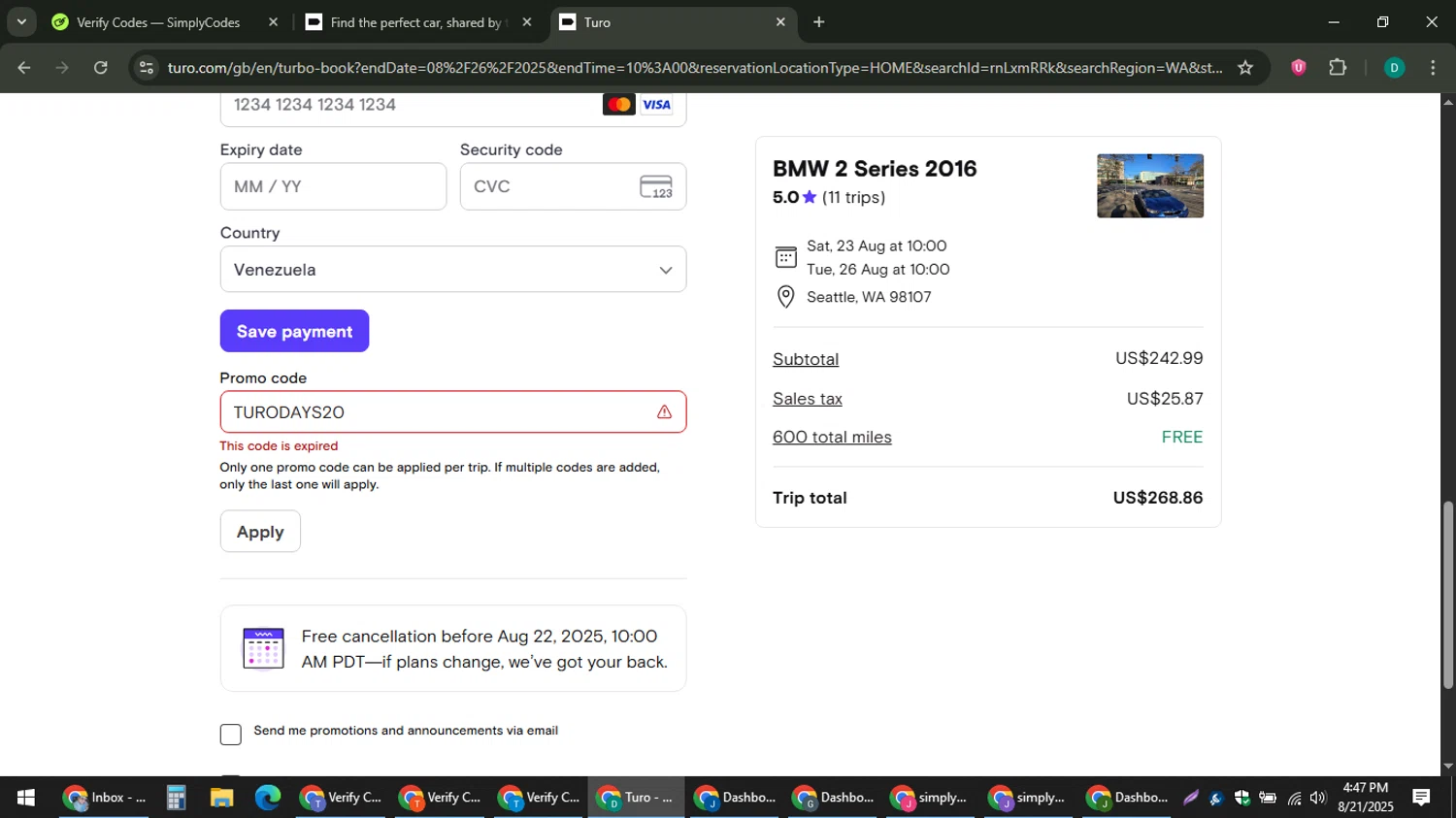Click the turo.com URL address bar
The height and width of the screenshot is (818, 1456).
694,68
